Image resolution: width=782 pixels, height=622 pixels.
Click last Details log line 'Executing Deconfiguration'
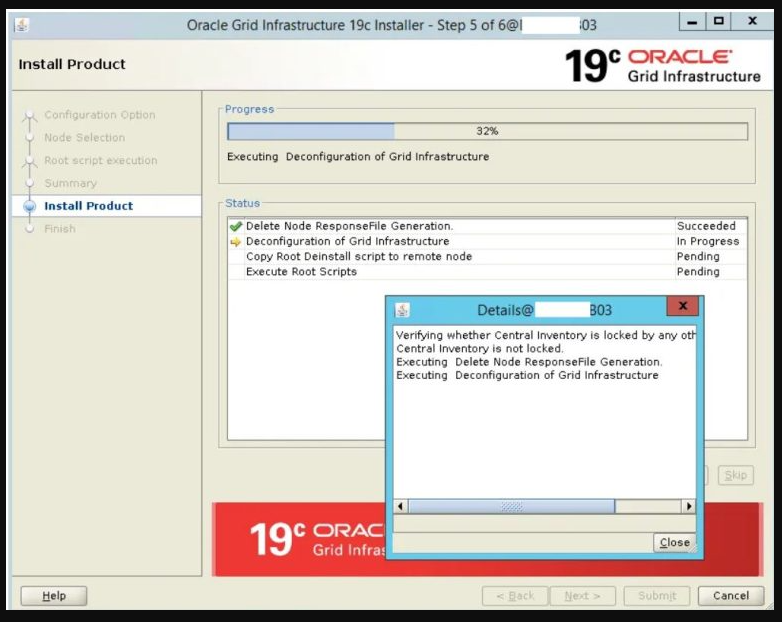coord(527,375)
